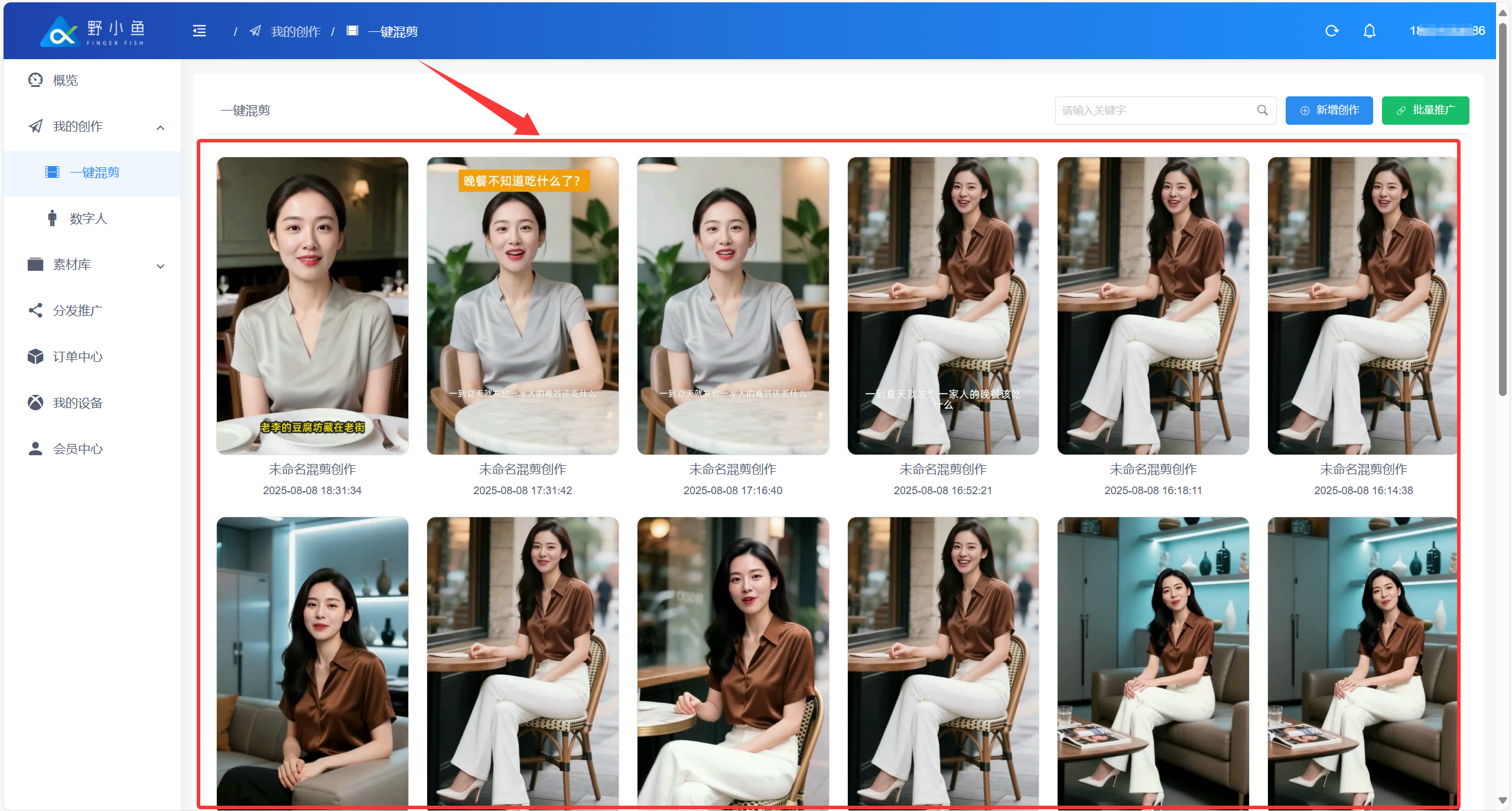Click the 概览 dashboard icon

[x=35, y=80]
